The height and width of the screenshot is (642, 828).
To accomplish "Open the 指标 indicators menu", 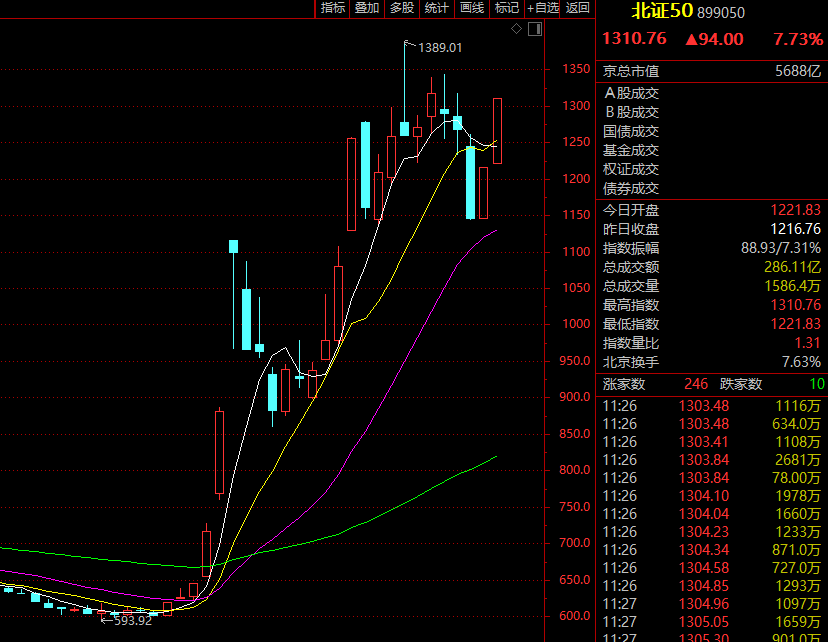I will coord(333,8).
